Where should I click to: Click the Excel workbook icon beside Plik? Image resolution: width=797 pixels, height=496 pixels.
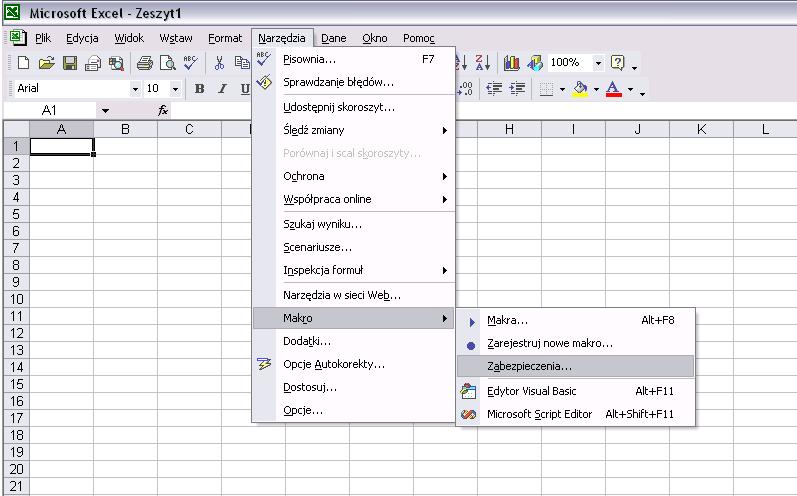[x=18, y=38]
